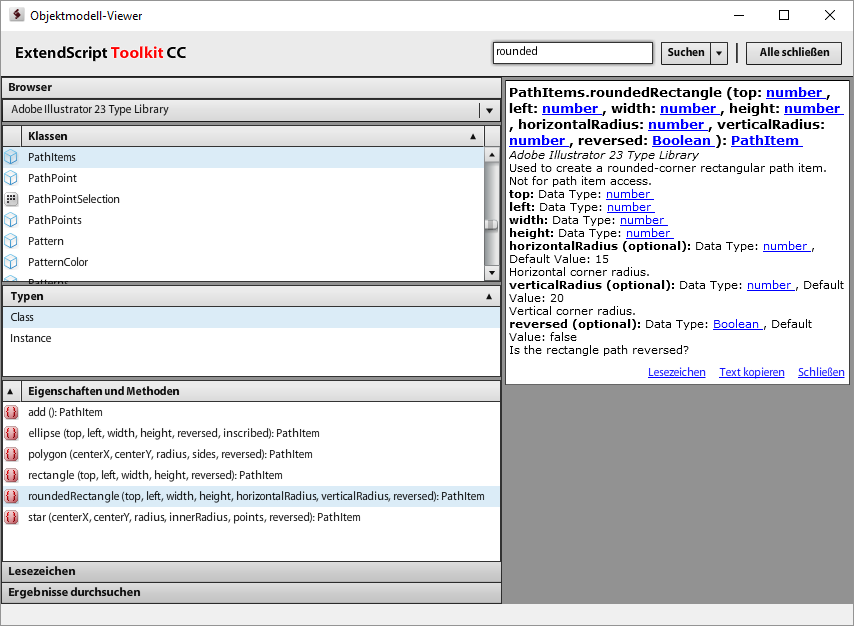The height and width of the screenshot is (626, 854).
Task: Click the ExtendScript app icon in title bar
Action: pyautogui.click(x=17, y=15)
